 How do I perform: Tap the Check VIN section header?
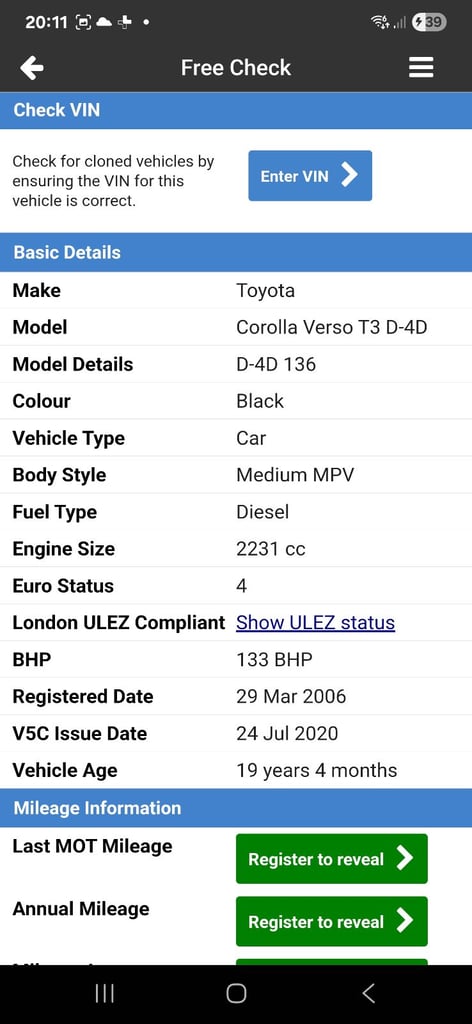coord(236,110)
